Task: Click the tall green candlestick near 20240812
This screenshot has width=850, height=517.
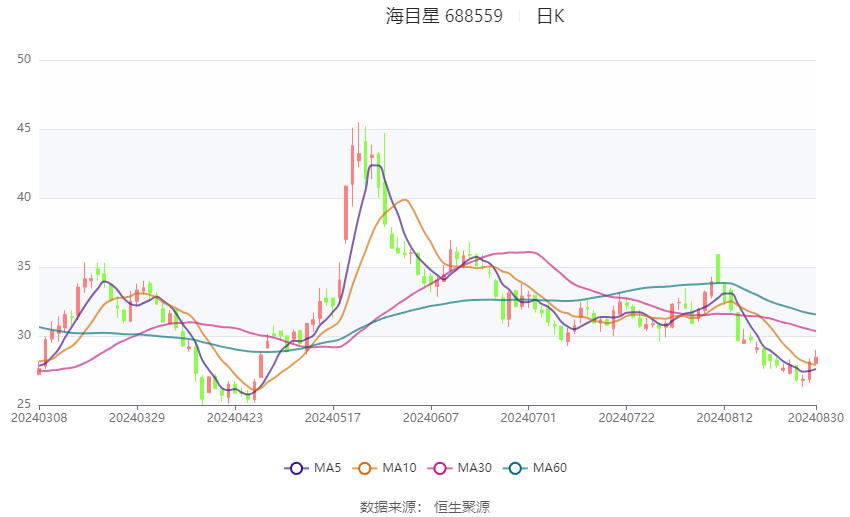Action: point(718,268)
